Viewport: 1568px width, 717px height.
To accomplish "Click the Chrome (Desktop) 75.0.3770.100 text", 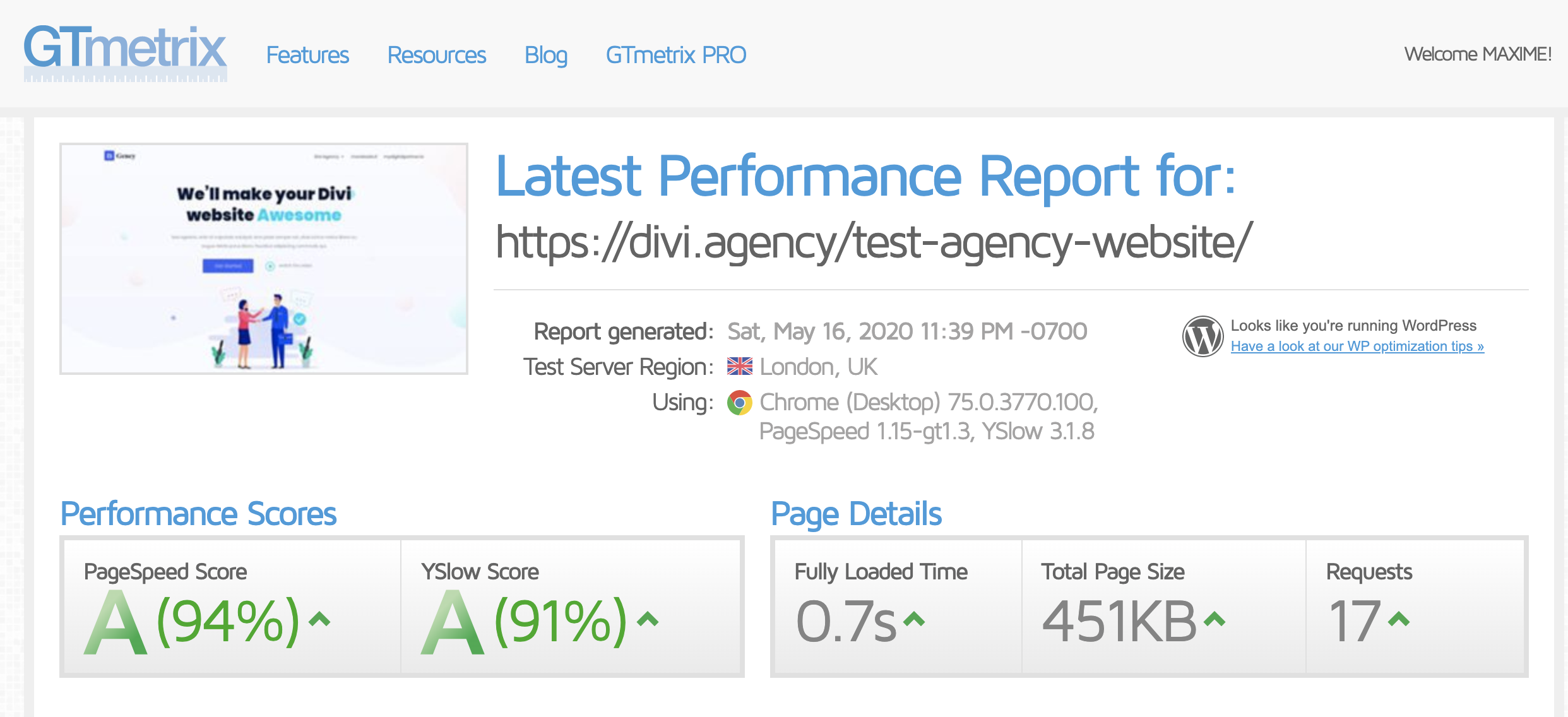I will [x=929, y=402].
